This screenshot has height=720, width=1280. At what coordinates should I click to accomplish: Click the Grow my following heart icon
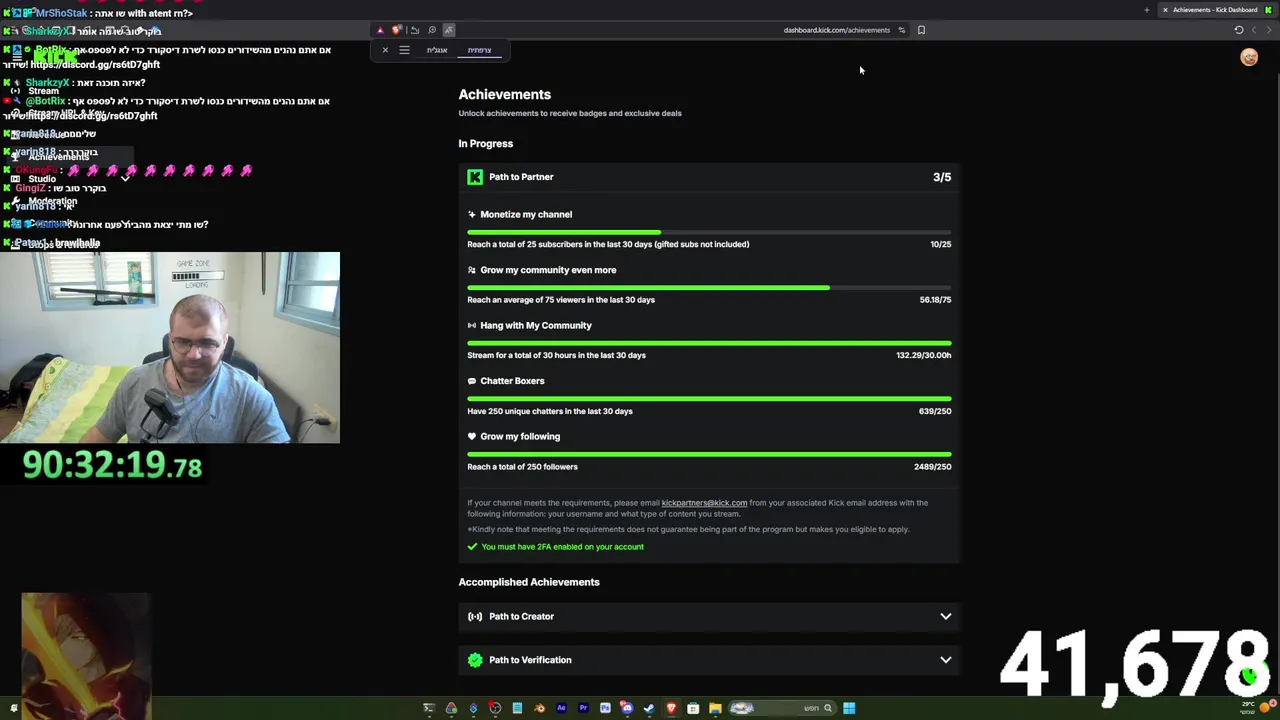click(472, 436)
